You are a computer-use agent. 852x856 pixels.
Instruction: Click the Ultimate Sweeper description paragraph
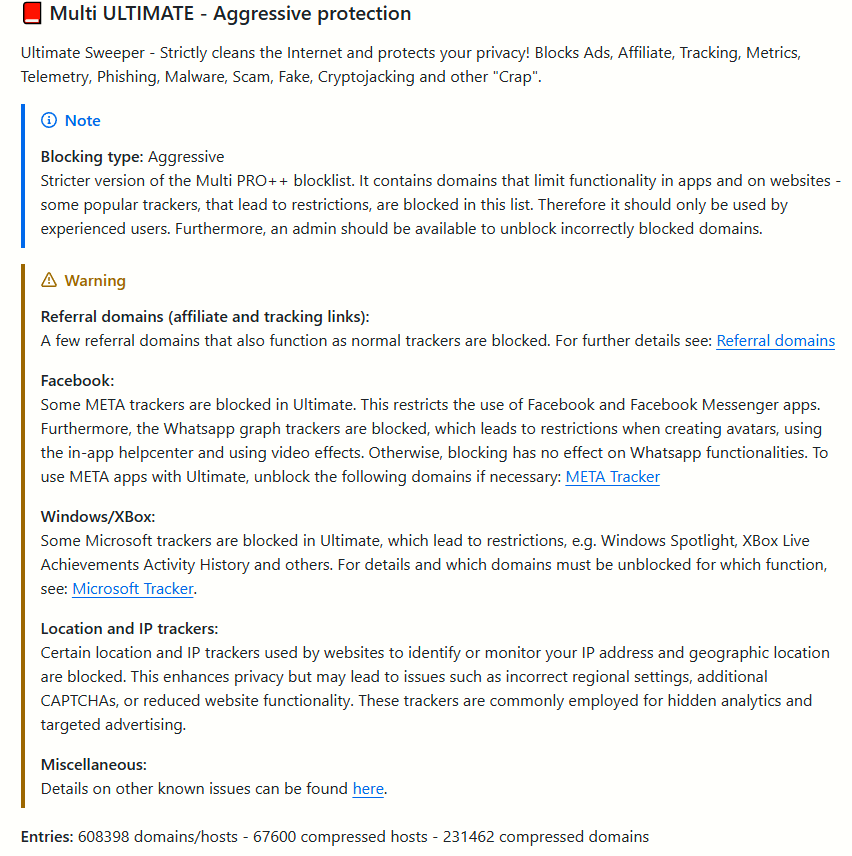point(410,64)
